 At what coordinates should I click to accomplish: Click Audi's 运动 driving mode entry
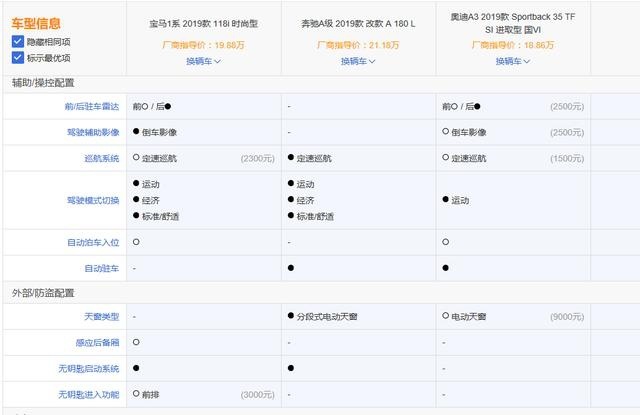click(456, 200)
